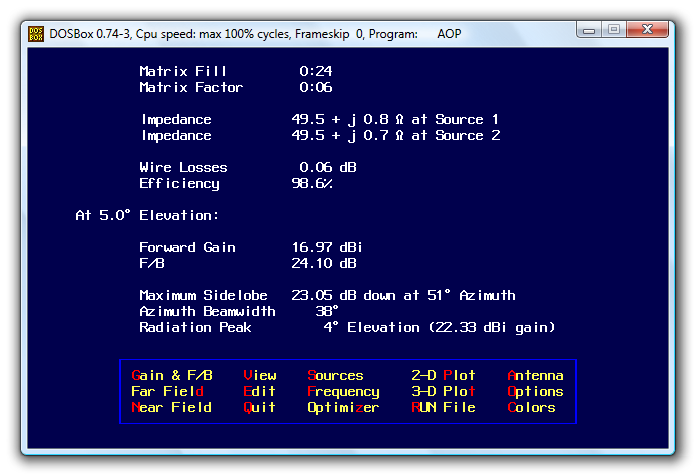Launch the Optimizer menu option

pos(343,408)
